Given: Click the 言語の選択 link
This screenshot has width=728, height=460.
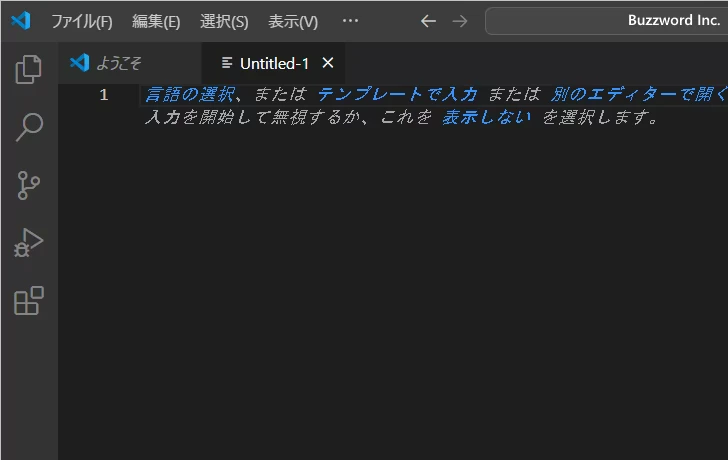Looking at the screenshot, I should (x=190, y=95).
